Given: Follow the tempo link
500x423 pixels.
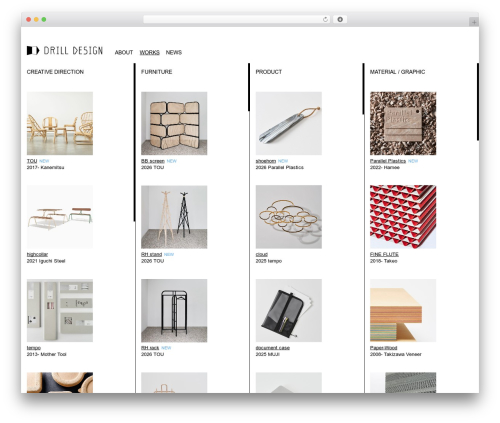Looking at the screenshot, I should click(x=34, y=348).
